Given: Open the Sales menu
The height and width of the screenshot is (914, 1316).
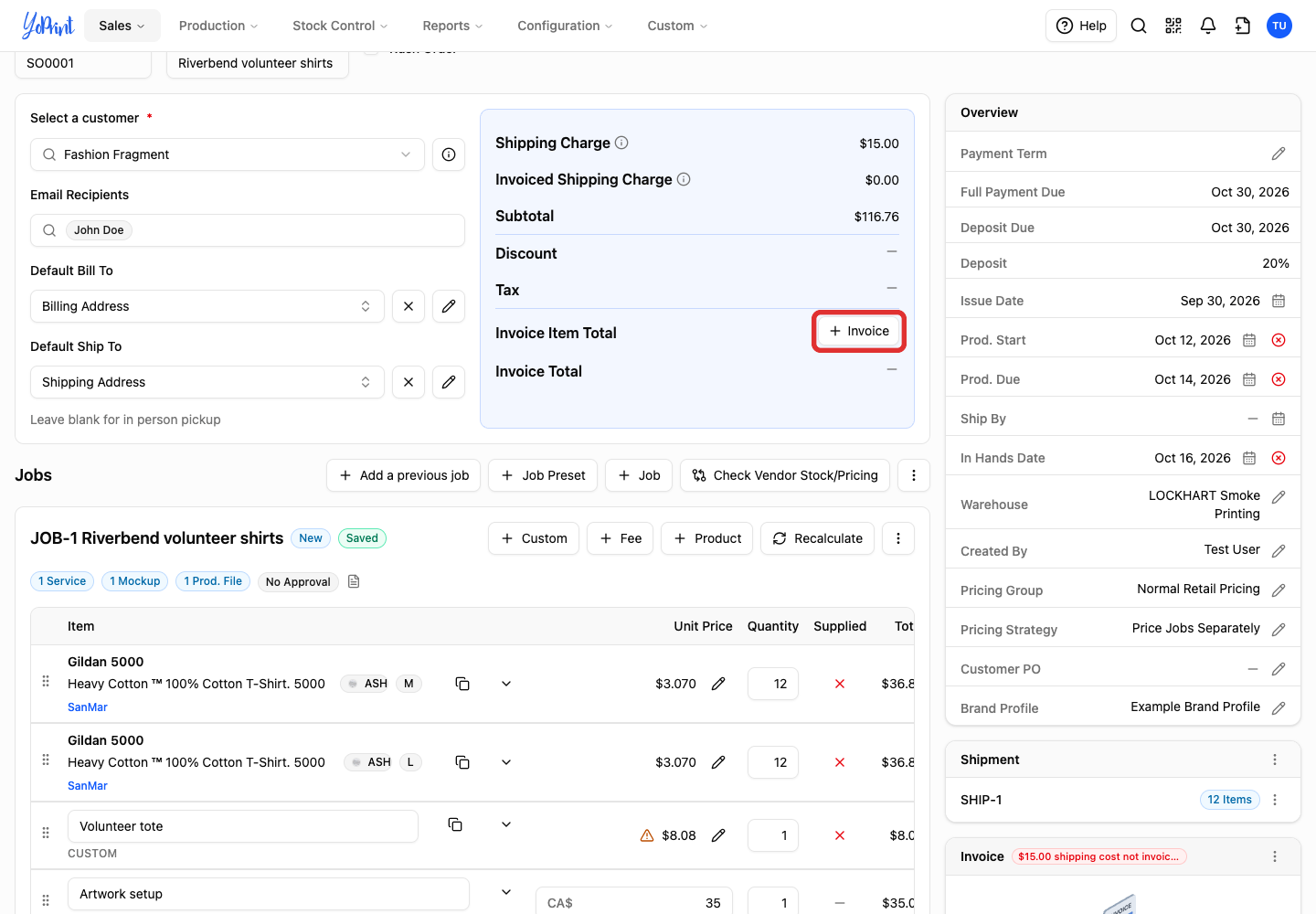Looking at the screenshot, I should pyautogui.click(x=122, y=26).
